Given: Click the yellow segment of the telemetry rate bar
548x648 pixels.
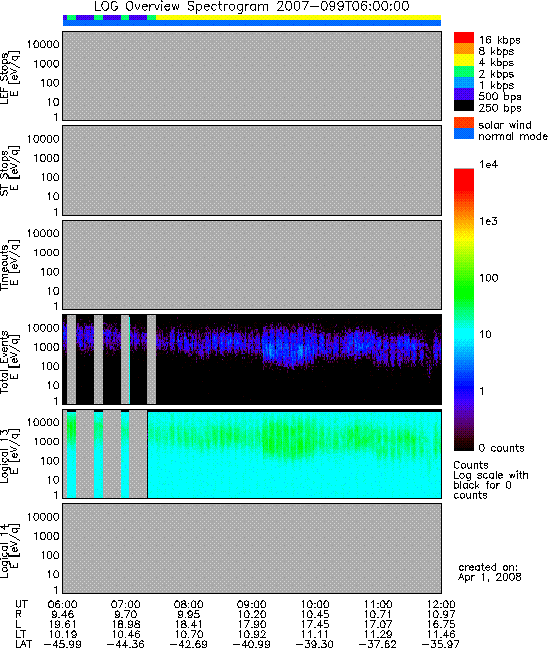Looking at the screenshot, I should [x=298, y=17].
